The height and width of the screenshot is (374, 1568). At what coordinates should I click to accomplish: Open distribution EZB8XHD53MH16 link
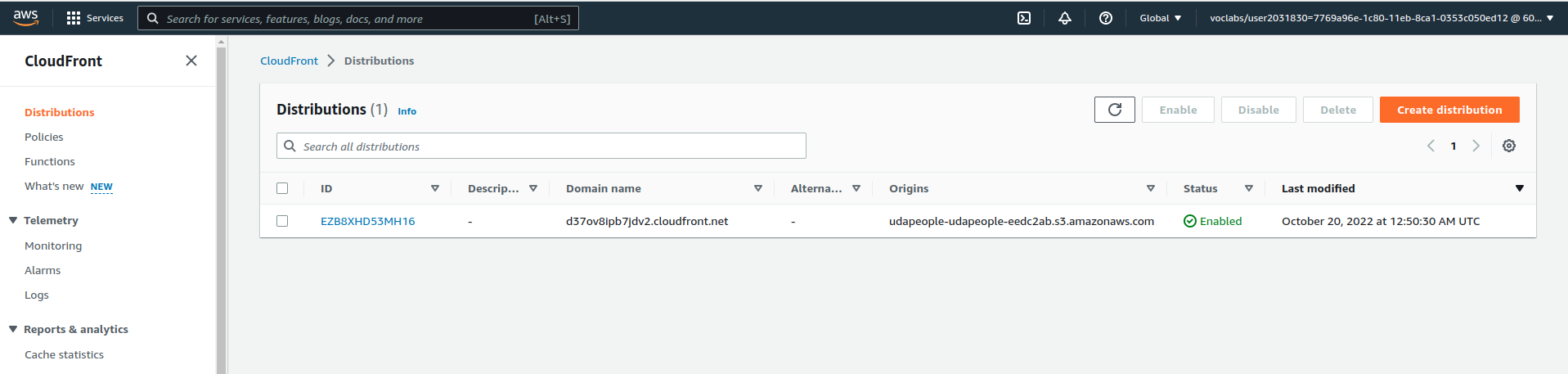(367, 221)
